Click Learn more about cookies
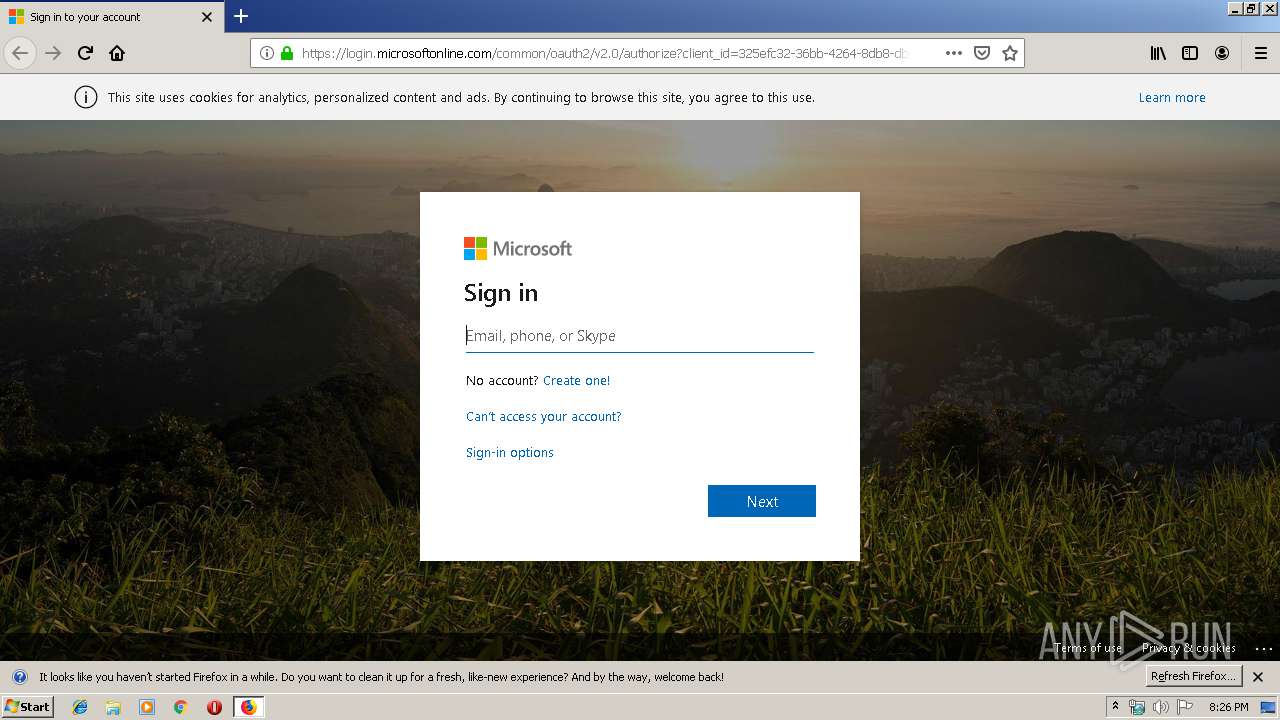This screenshot has height=720, width=1280. tap(1172, 97)
